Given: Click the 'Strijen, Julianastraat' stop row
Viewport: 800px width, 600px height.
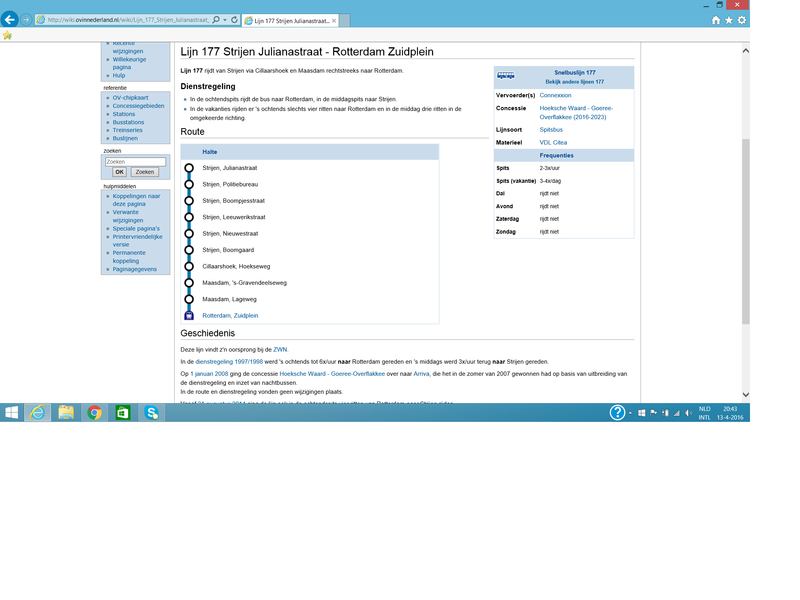Looking at the screenshot, I should (310, 168).
